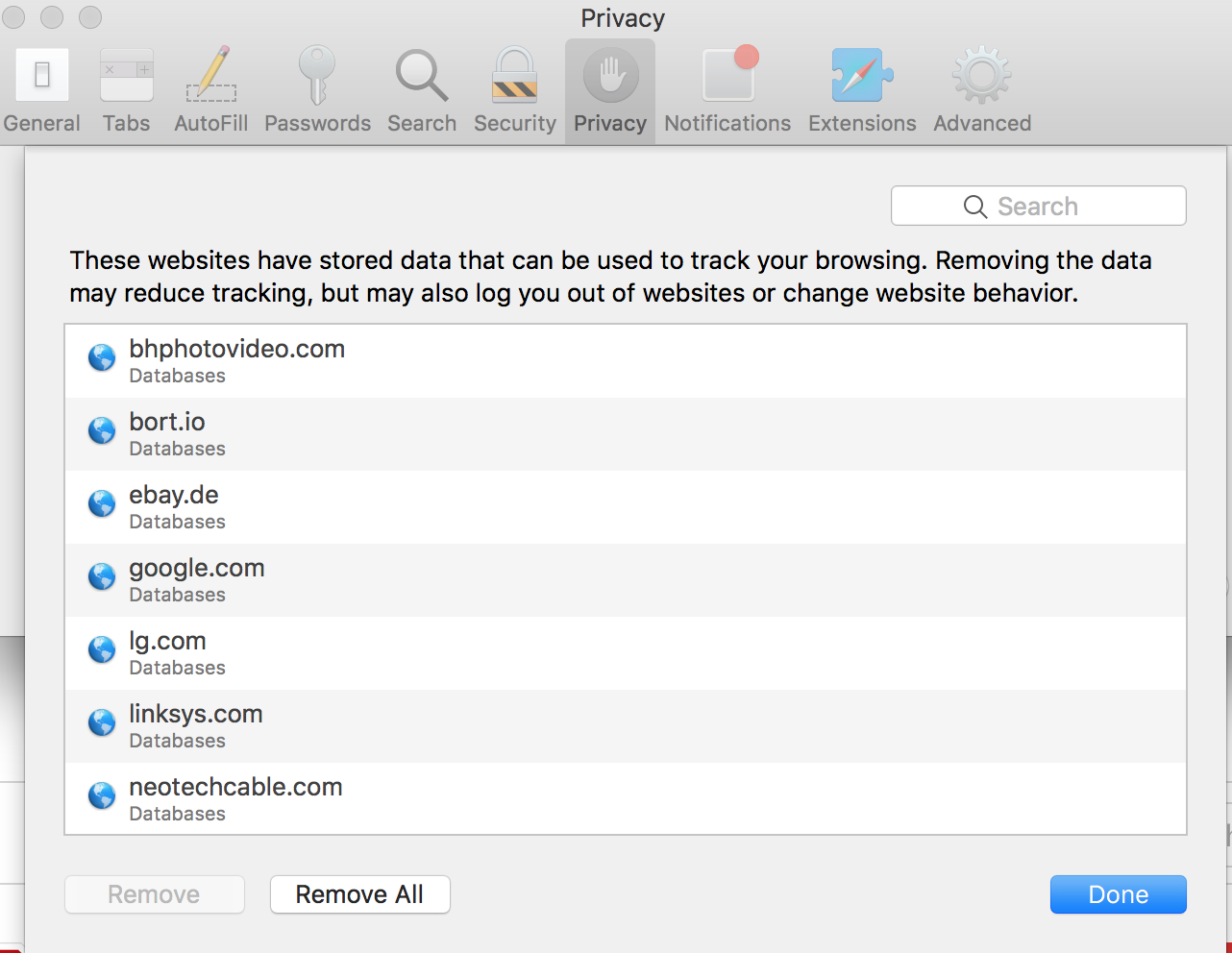
Task: Open the Search magnifier preferences pane
Action: click(422, 91)
